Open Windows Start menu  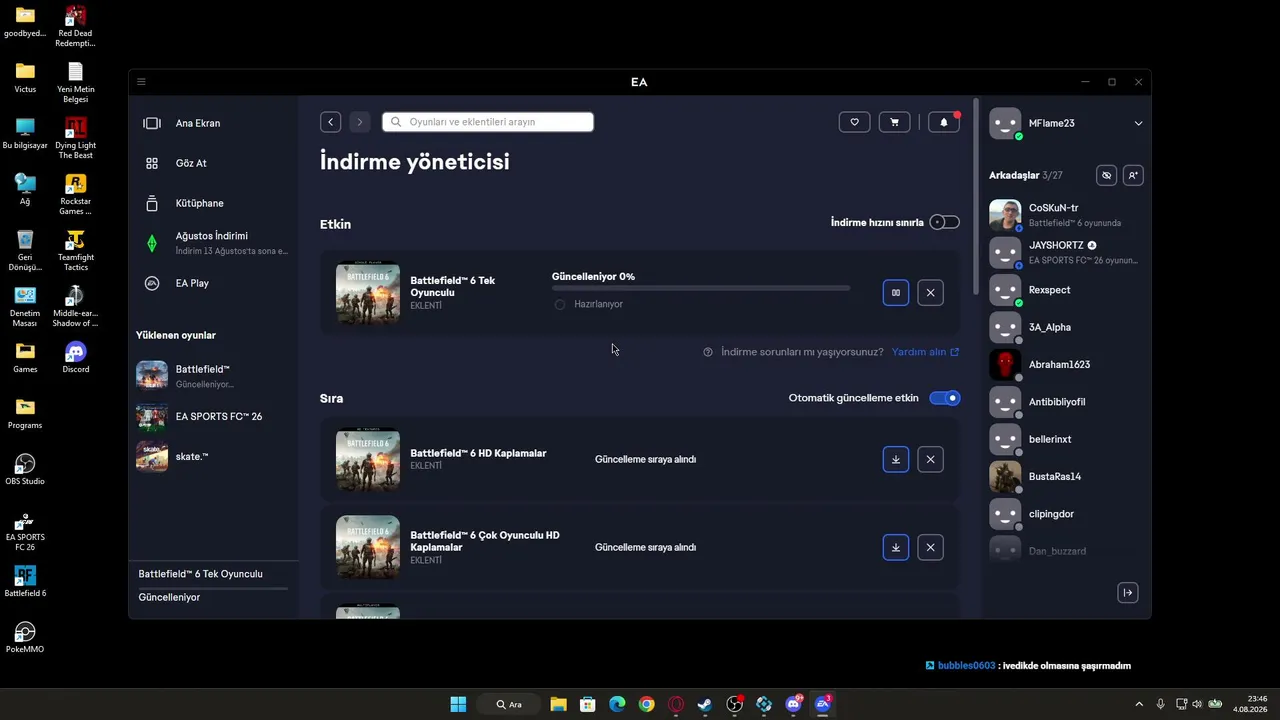tap(458, 704)
